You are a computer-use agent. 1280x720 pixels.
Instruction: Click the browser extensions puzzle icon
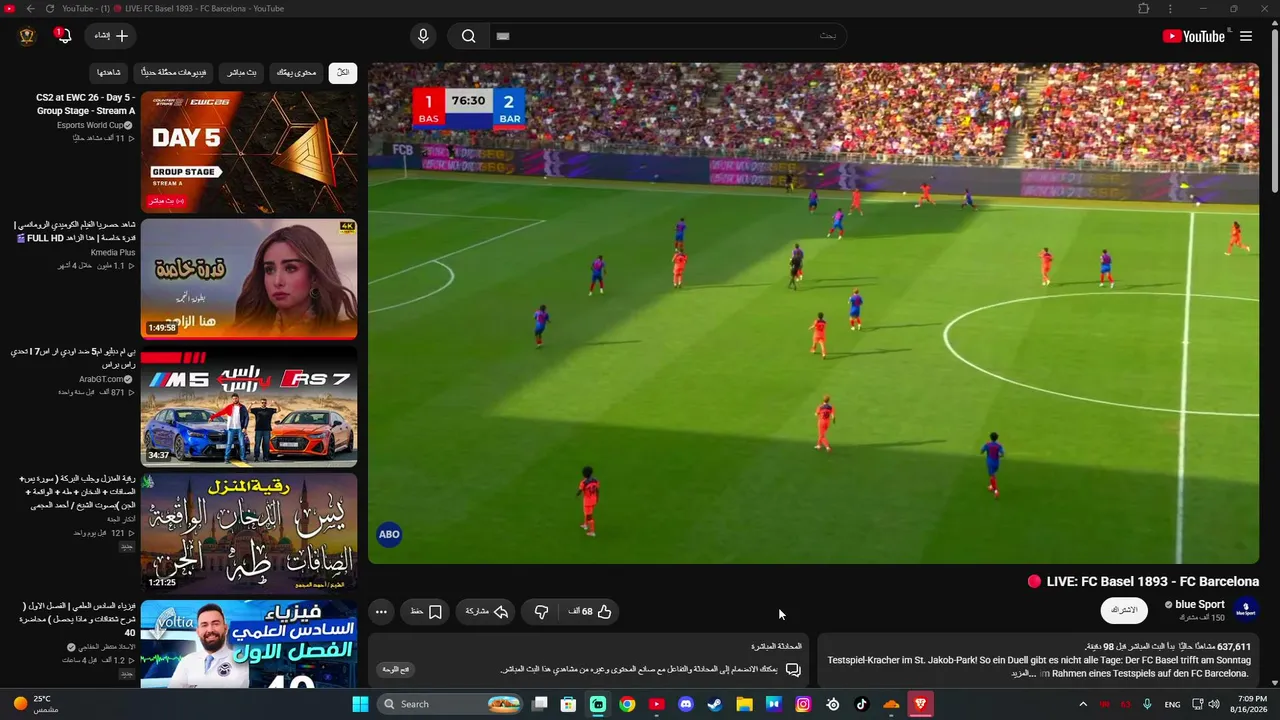point(1144,9)
